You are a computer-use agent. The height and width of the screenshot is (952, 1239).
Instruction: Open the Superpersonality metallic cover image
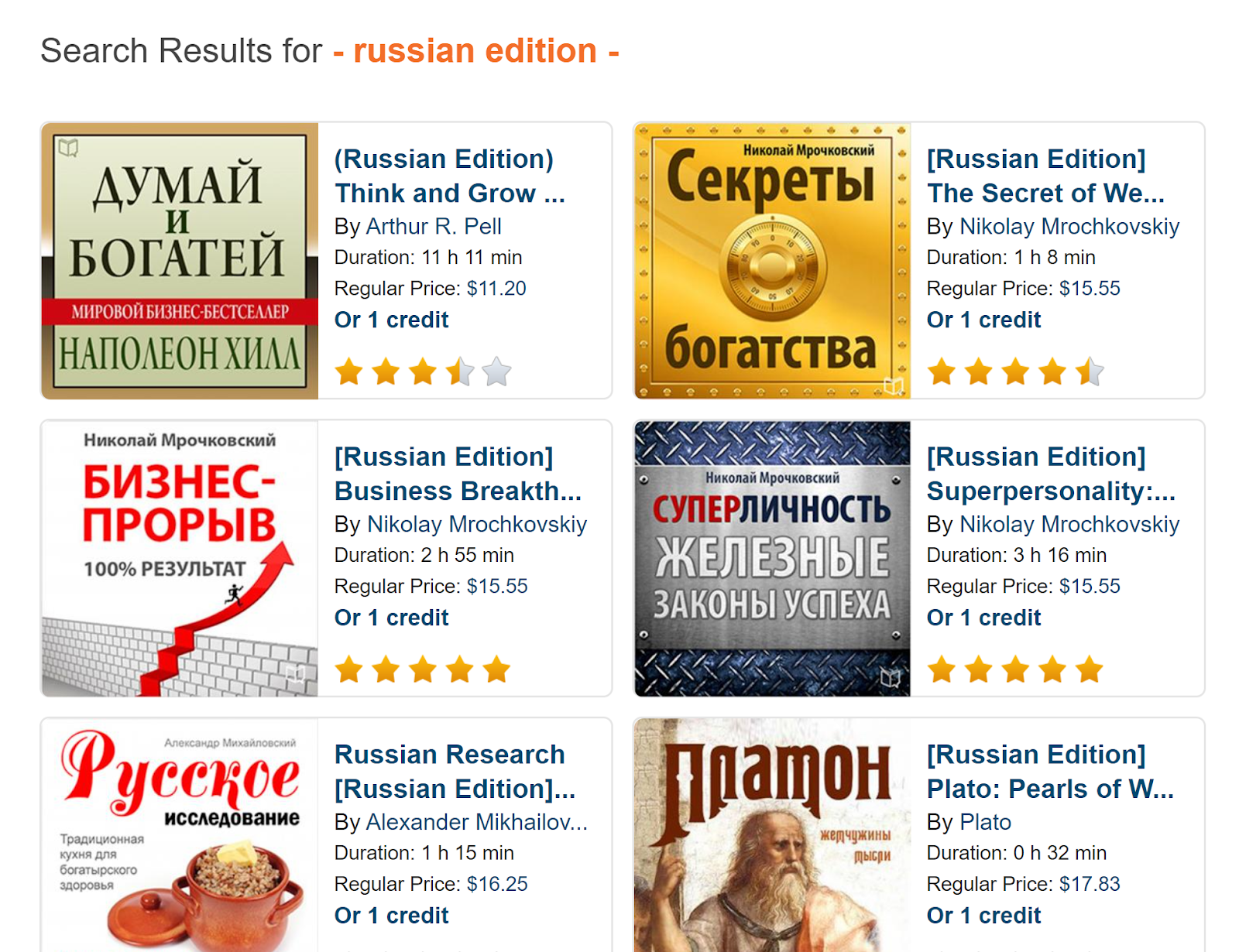click(x=772, y=559)
